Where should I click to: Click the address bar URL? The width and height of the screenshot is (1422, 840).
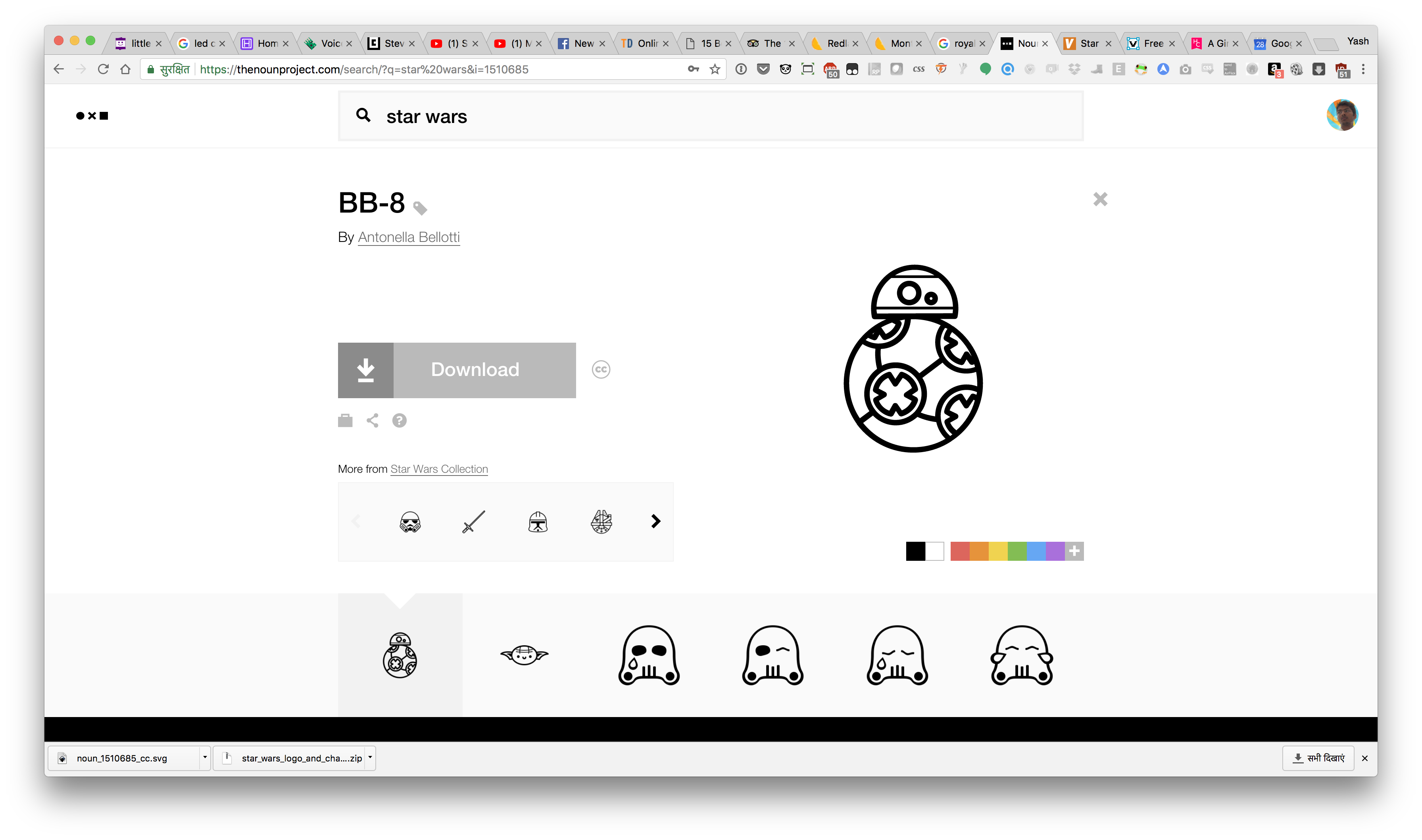coord(364,69)
